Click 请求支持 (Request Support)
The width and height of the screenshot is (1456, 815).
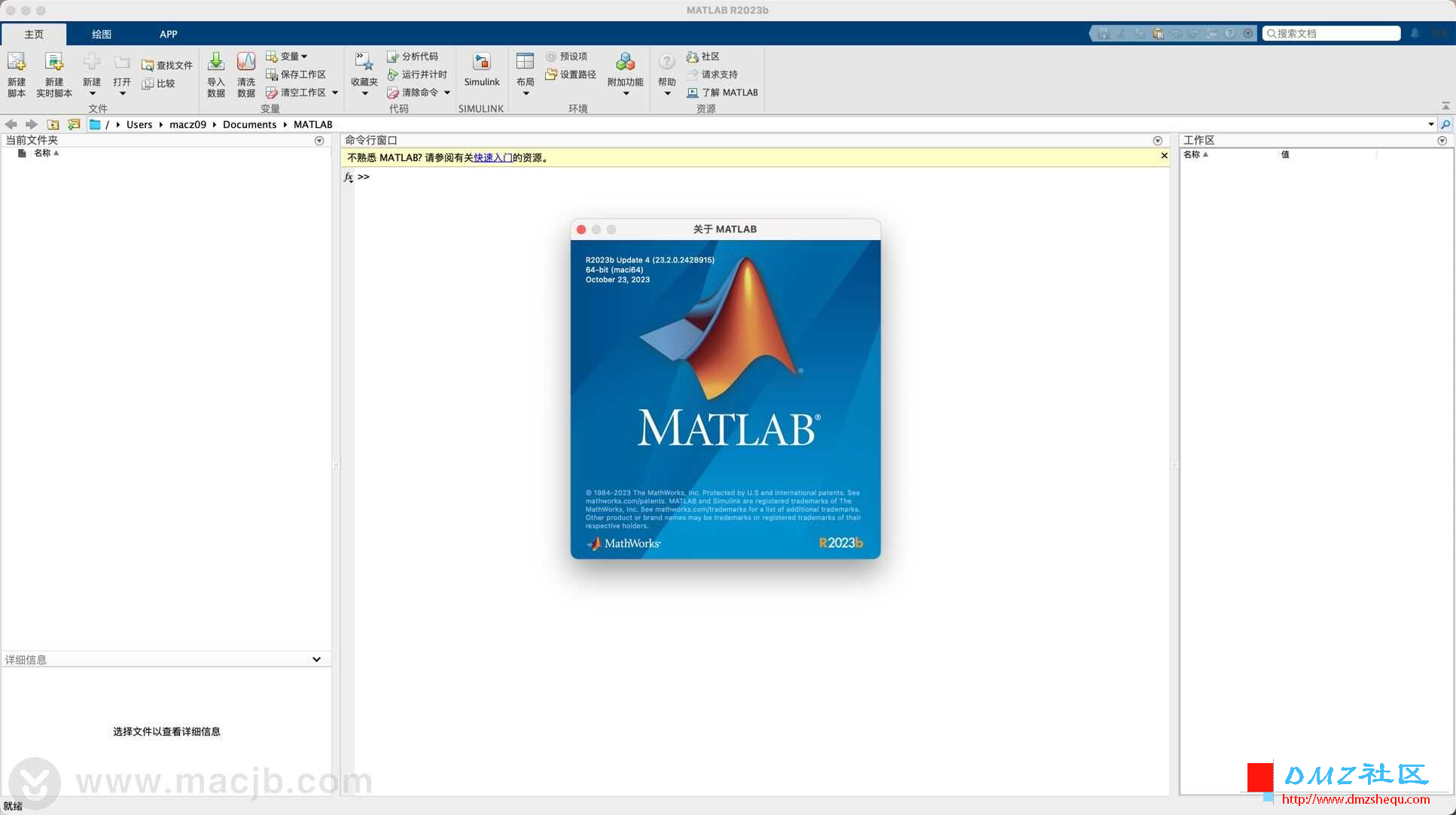coord(712,75)
